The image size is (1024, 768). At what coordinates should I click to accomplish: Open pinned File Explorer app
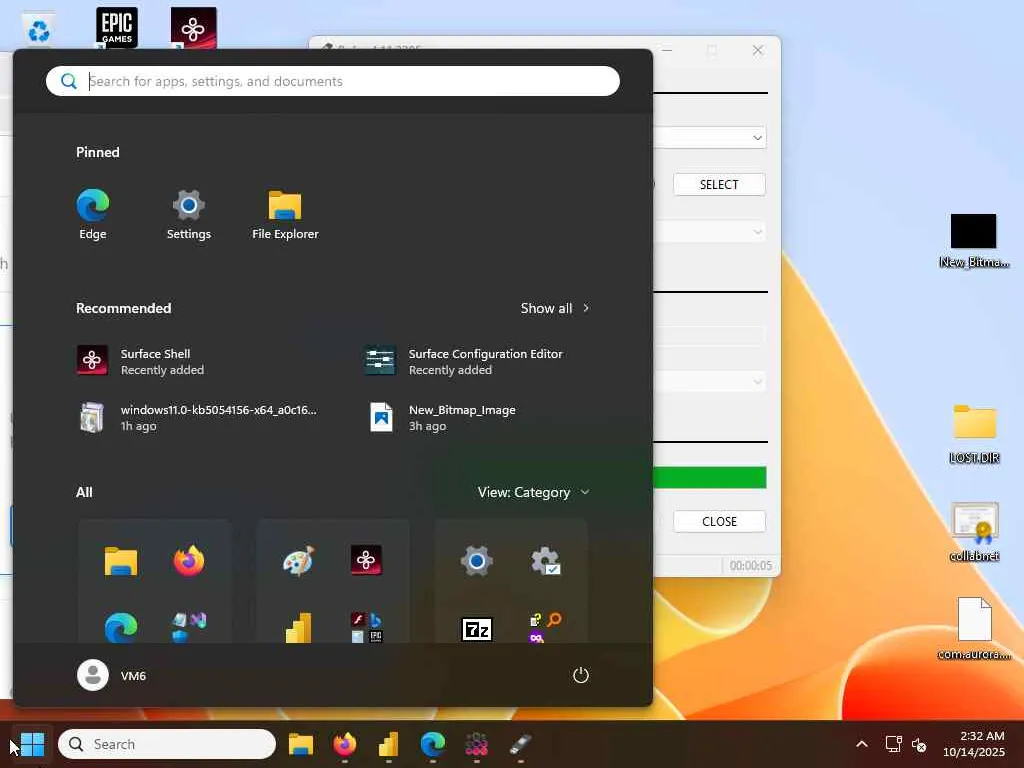point(285,215)
